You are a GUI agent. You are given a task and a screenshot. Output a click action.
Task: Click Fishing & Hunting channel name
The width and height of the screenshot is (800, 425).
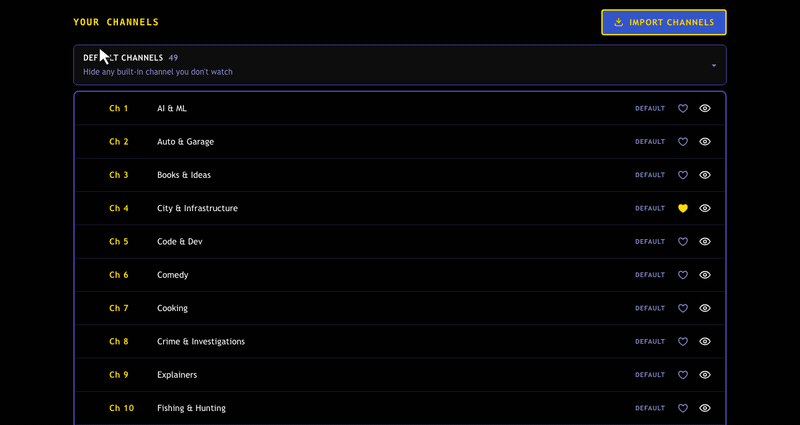click(x=191, y=408)
